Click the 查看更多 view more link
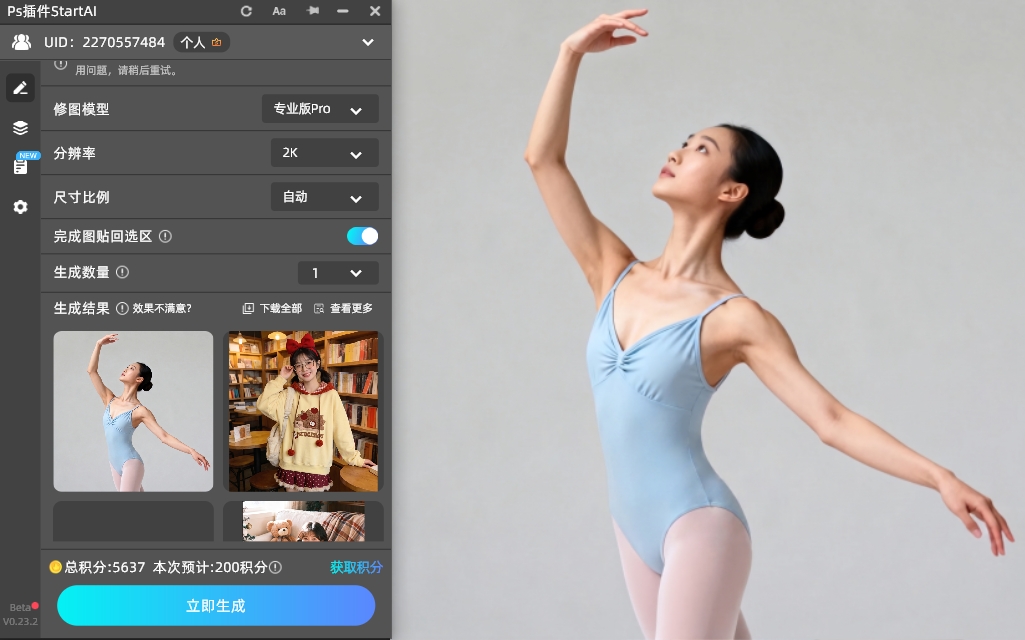The width and height of the screenshot is (1025, 640). [x=343, y=309]
